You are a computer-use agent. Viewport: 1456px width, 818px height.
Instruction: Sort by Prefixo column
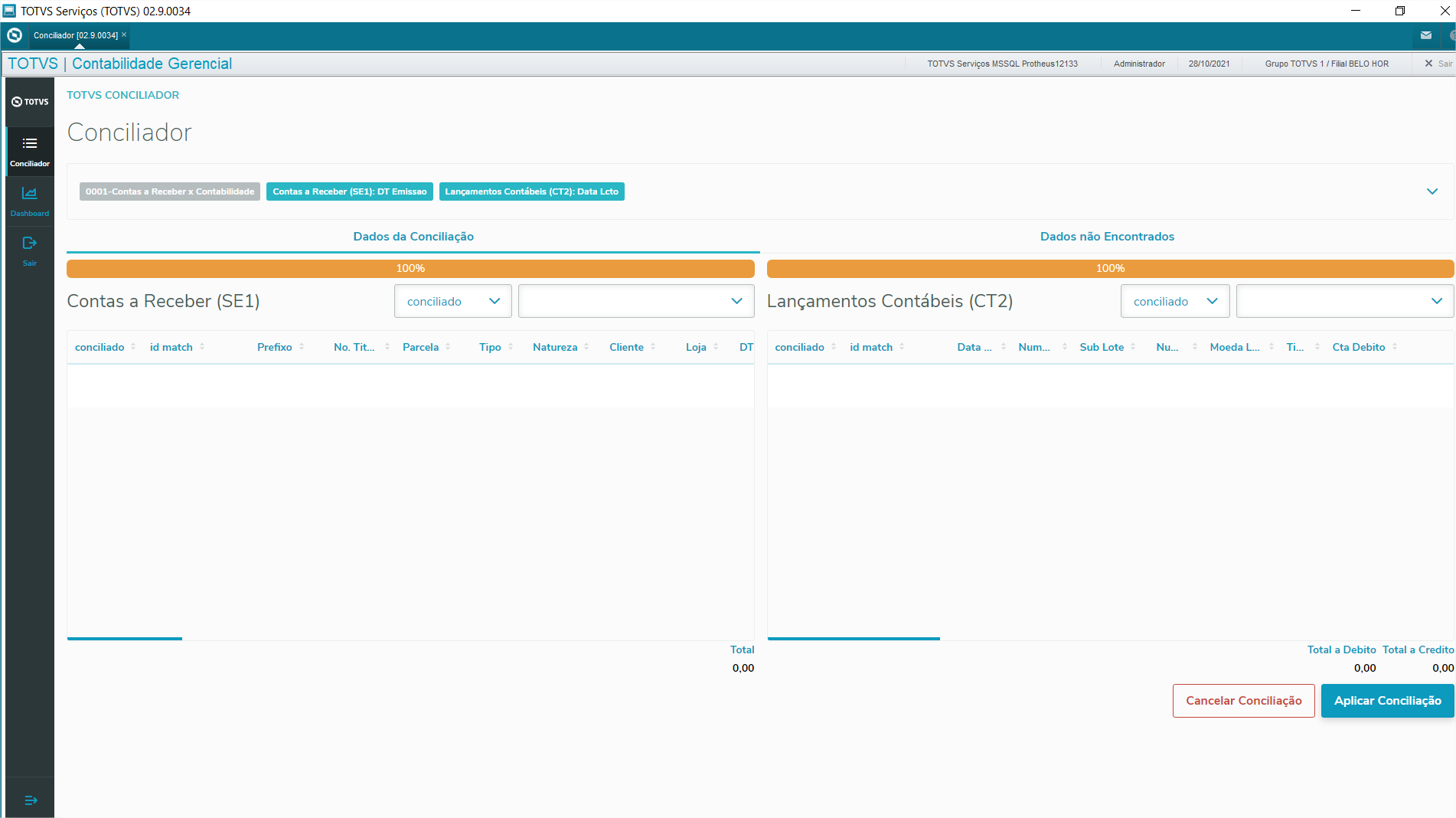point(302,347)
